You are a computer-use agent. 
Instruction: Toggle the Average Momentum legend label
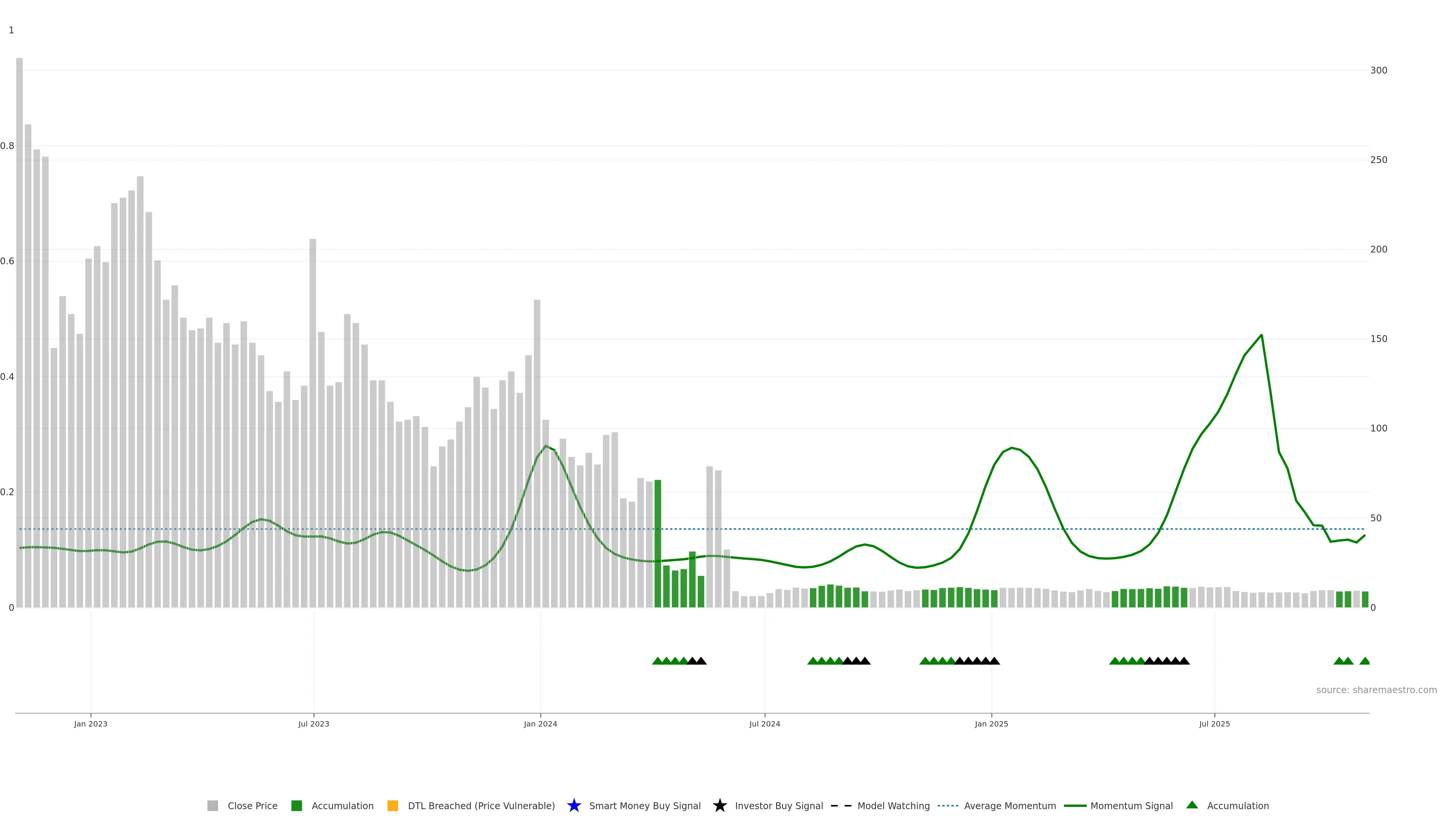tap(1009, 805)
